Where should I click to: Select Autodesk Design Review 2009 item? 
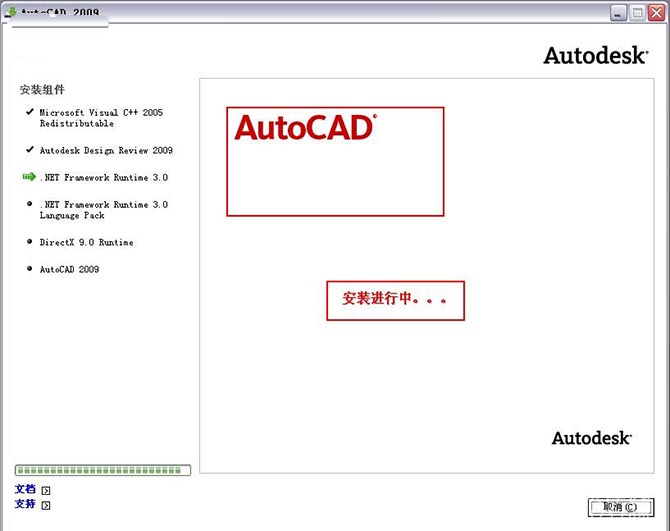[x=106, y=150]
